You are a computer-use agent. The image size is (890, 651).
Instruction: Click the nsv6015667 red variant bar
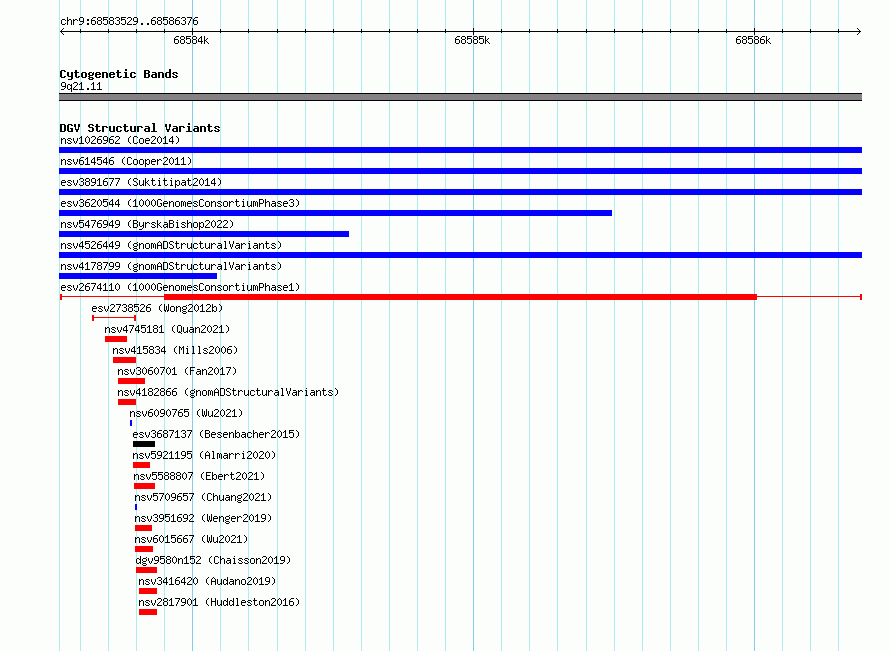[x=144, y=549]
